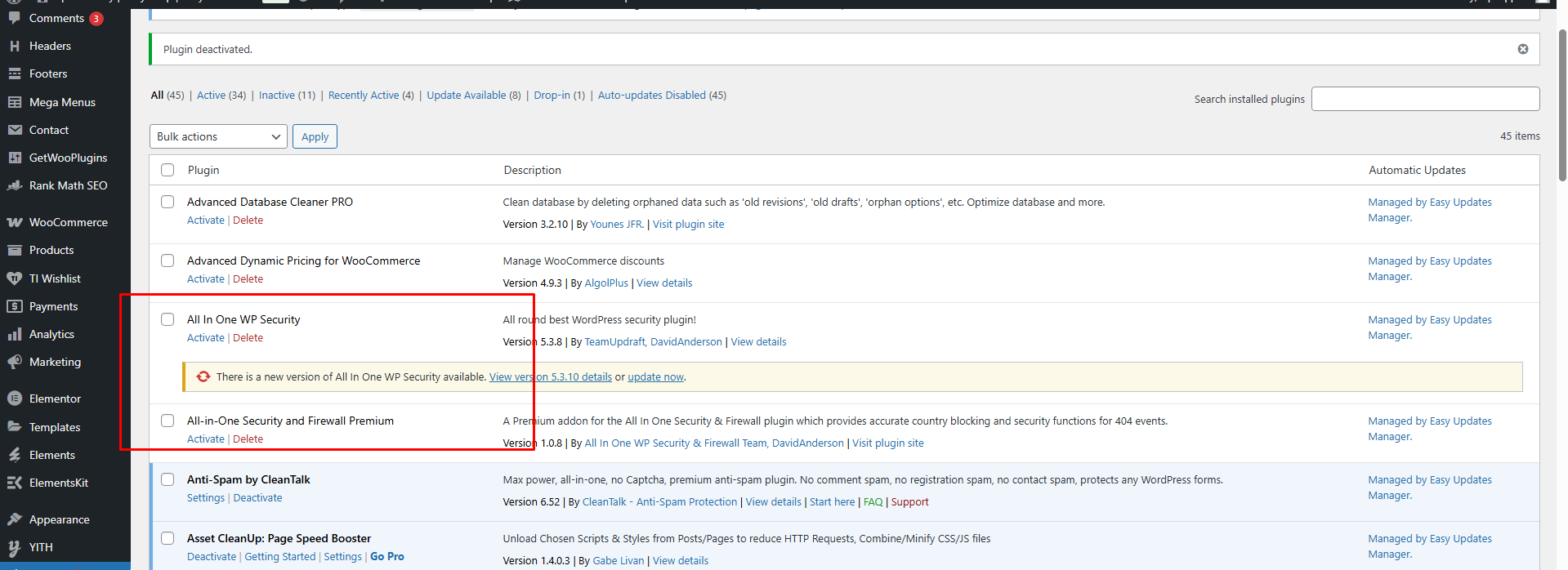Click the Rank Math SEO icon

[15, 185]
